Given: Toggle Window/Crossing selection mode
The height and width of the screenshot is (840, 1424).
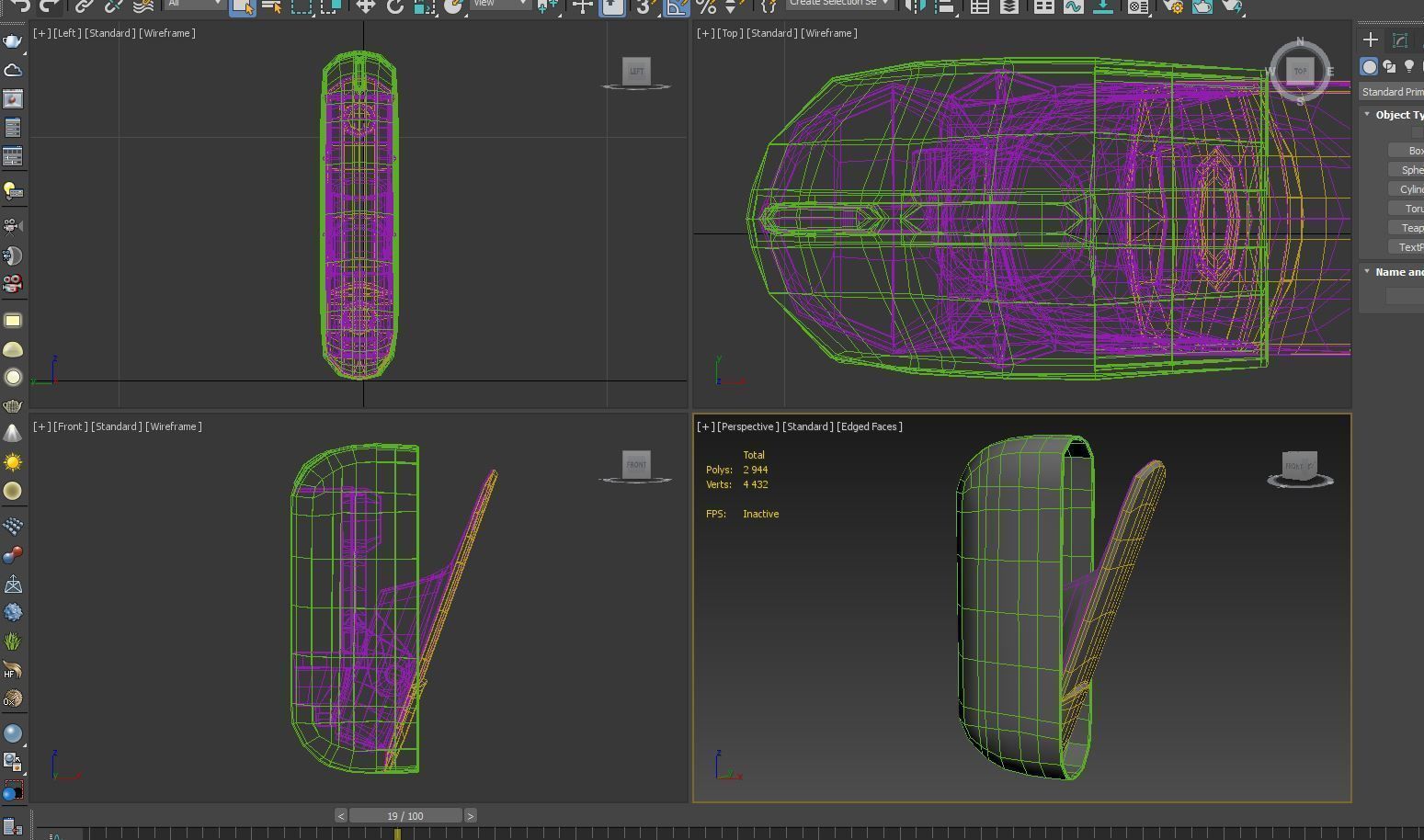Looking at the screenshot, I should tap(331, 6).
